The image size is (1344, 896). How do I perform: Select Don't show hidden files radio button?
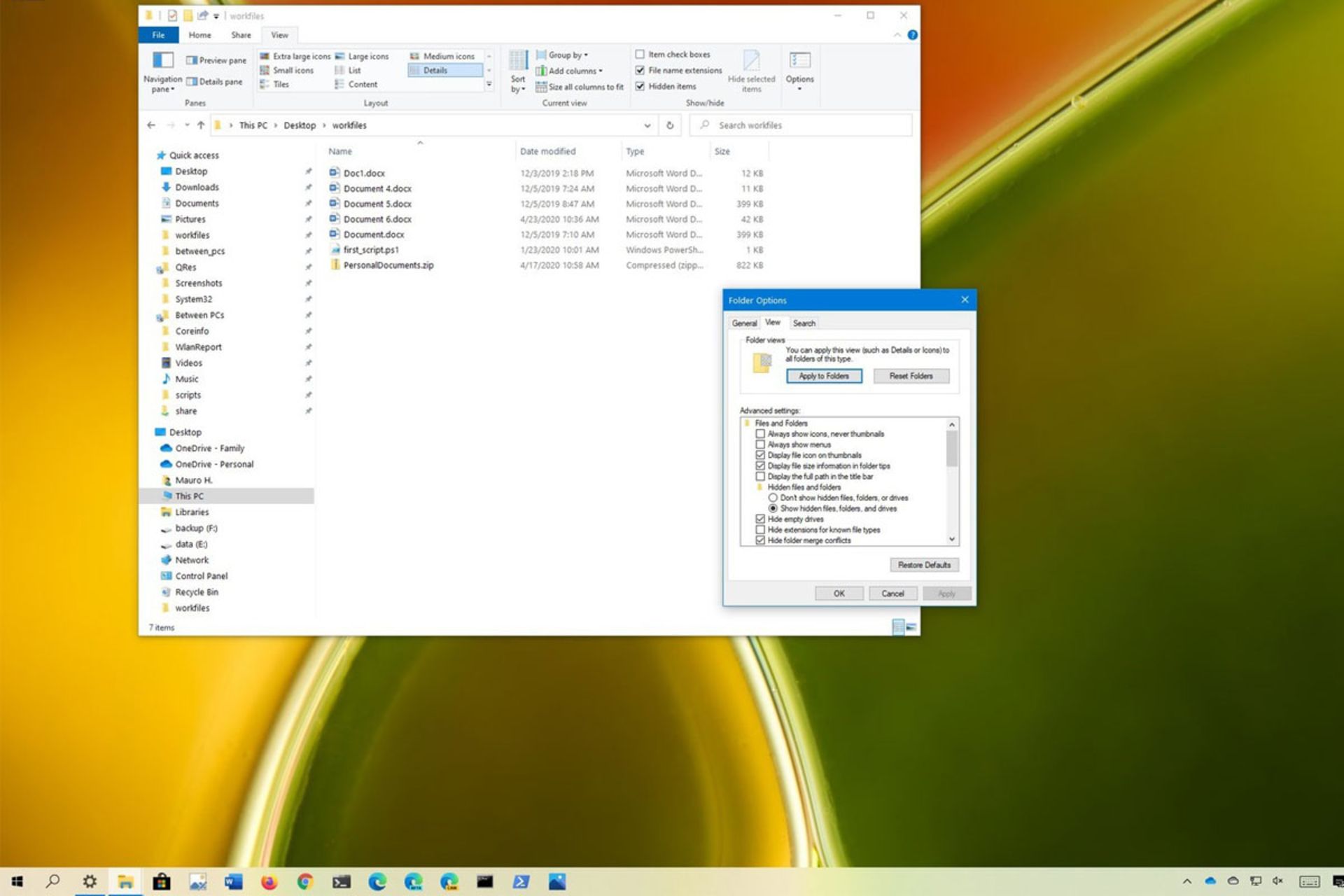click(x=773, y=498)
